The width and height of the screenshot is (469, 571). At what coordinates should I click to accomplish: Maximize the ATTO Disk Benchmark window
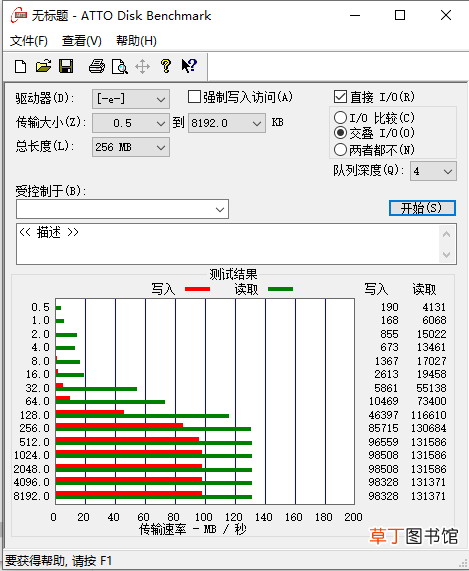tap(400, 16)
